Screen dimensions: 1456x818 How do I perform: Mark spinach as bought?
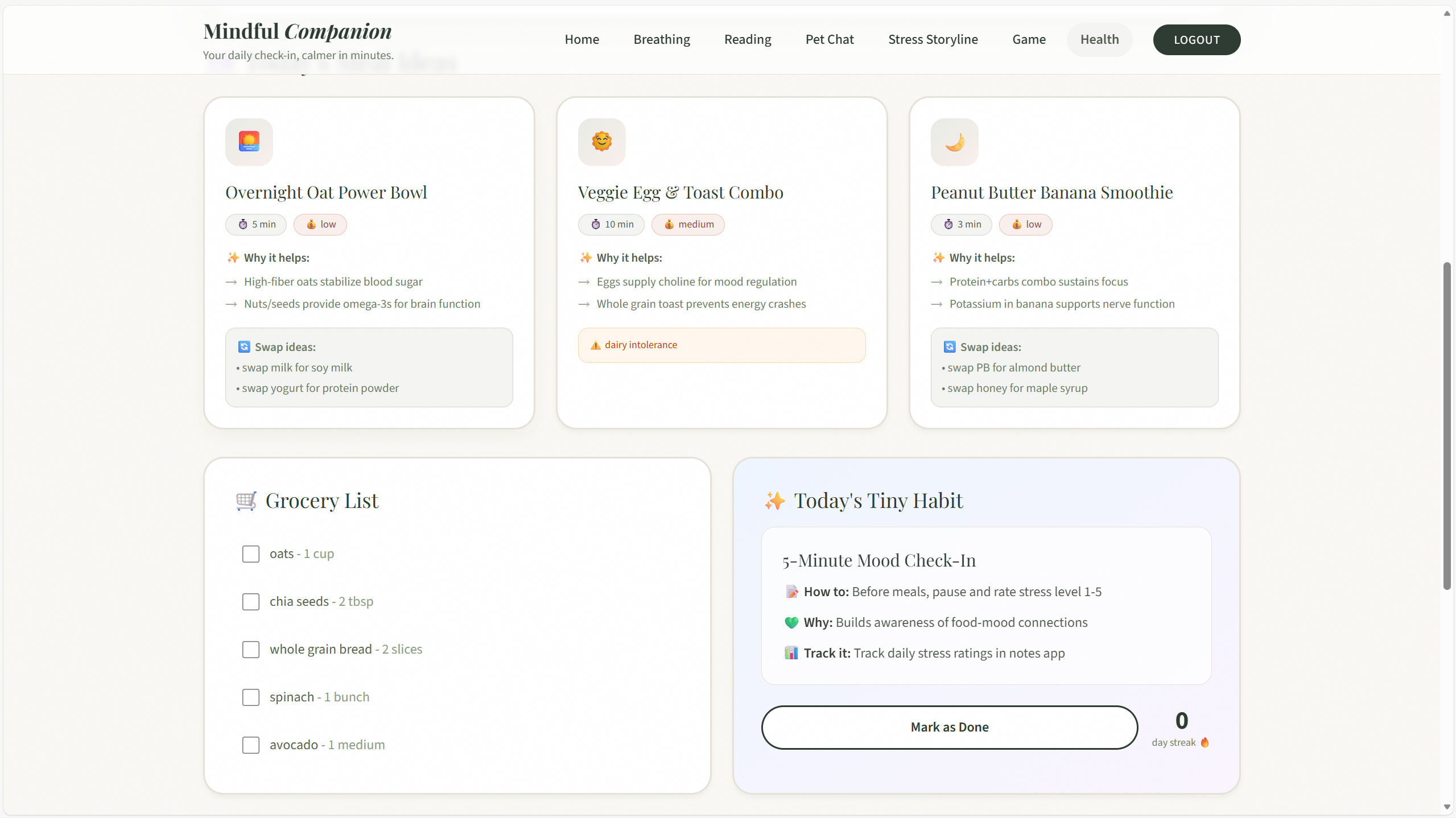tap(250, 697)
